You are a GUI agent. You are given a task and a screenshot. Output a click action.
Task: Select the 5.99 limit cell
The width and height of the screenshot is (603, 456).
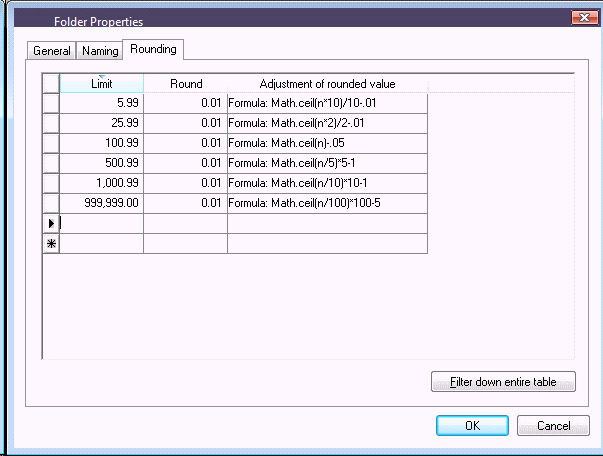(x=102, y=103)
